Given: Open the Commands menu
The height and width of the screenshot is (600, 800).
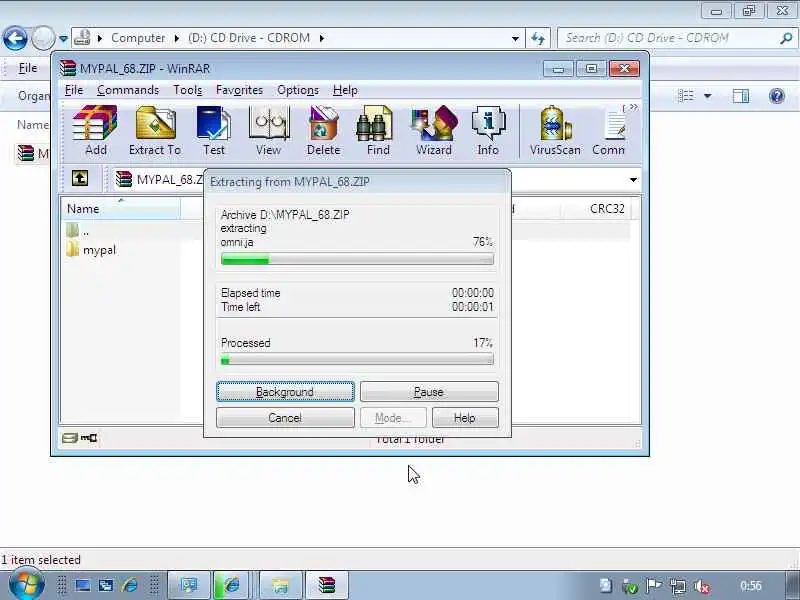Looking at the screenshot, I should pyautogui.click(x=128, y=90).
